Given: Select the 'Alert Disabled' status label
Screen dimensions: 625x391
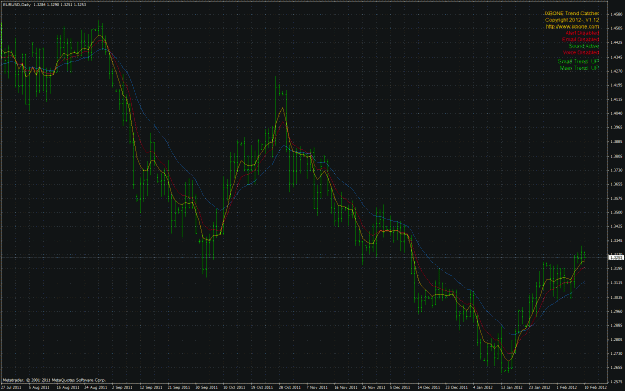Looking at the screenshot, I should [582, 33].
